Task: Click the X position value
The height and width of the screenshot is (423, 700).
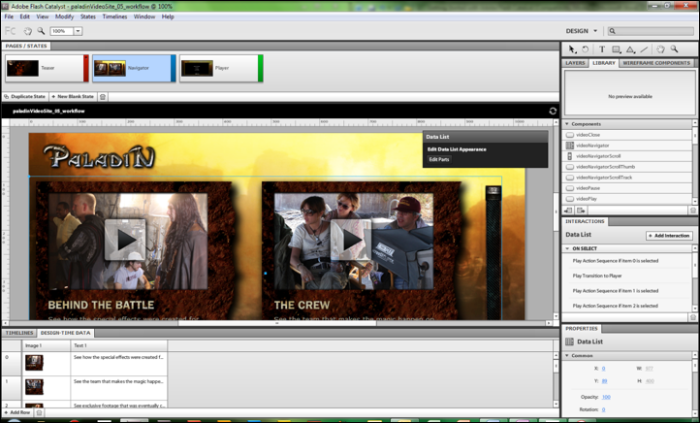Action: 604,369
